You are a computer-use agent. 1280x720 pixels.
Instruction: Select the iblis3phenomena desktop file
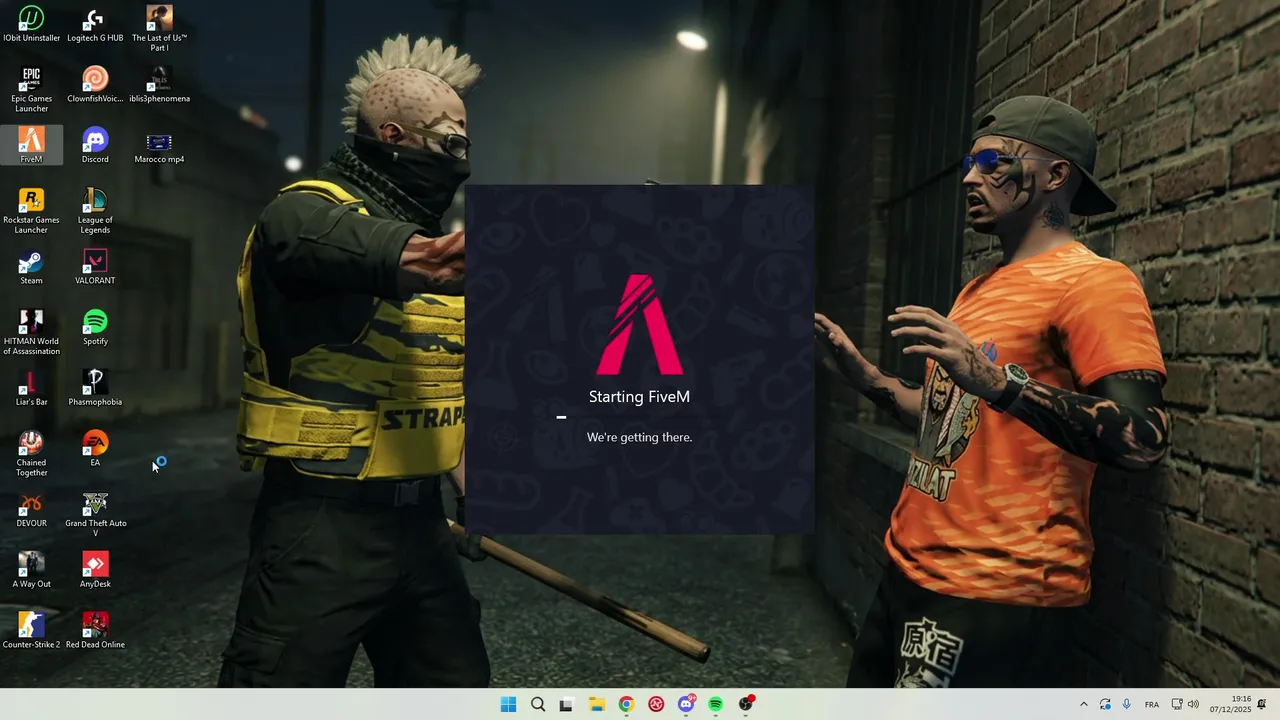(x=159, y=85)
